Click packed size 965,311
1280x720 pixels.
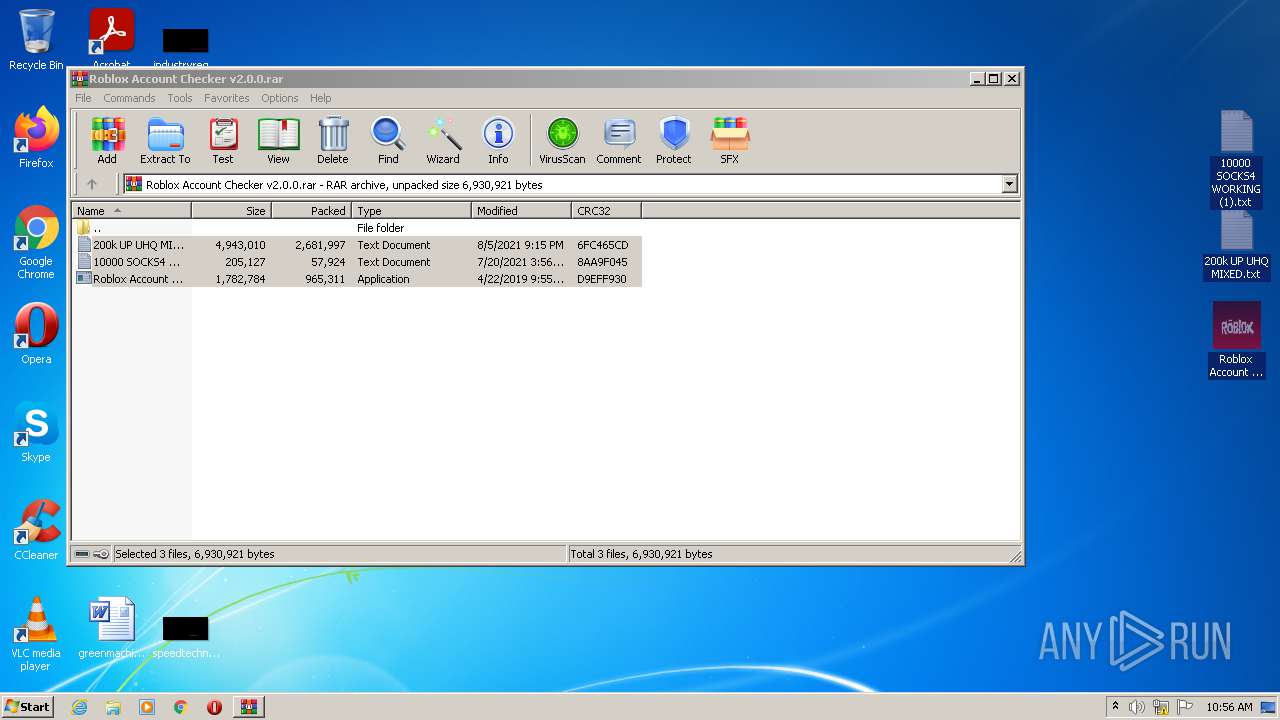click(x=325, y=279)
